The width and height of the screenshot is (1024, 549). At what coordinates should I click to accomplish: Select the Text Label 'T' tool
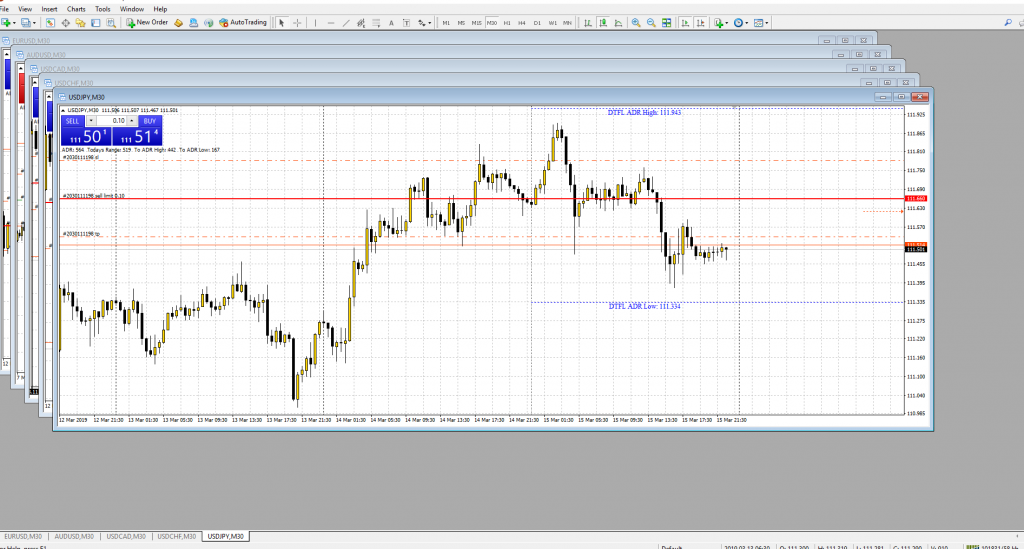point(406,23)
